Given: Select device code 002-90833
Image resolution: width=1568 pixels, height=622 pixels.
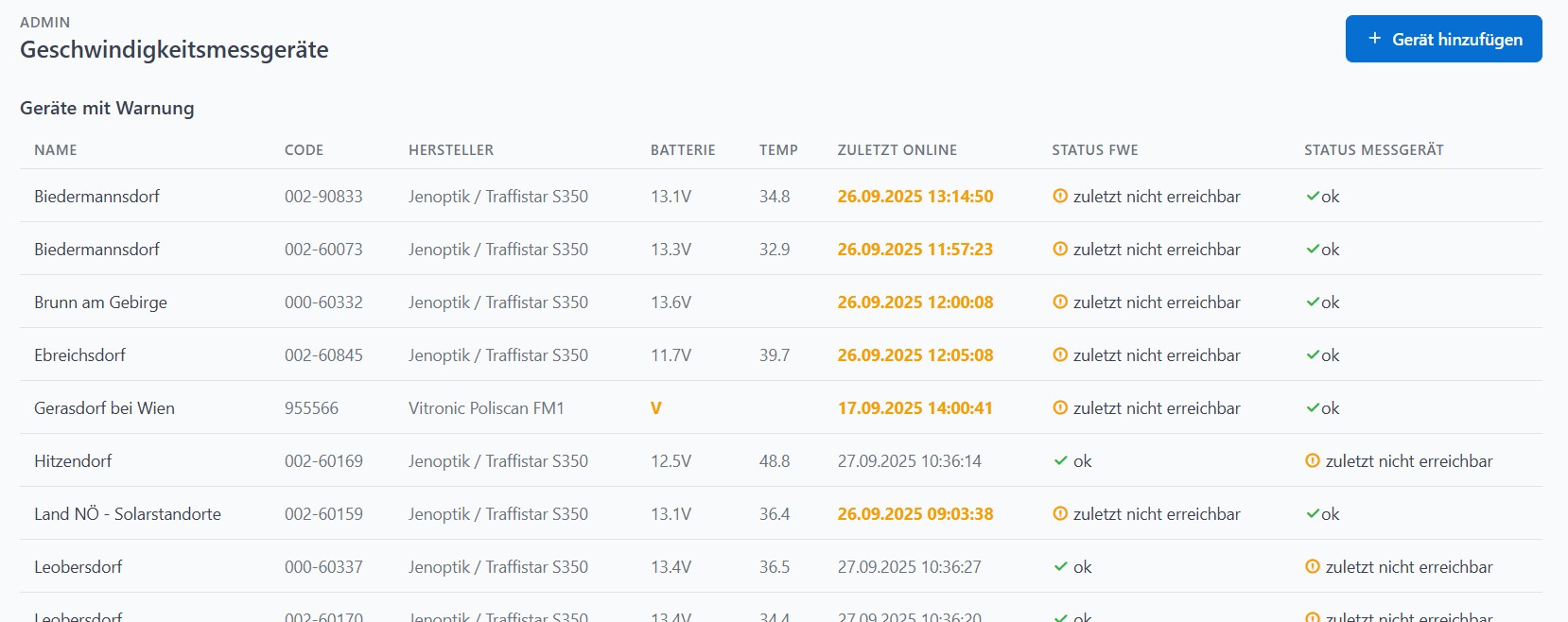Looking at the screenshot, I should (x=323, y=197).
